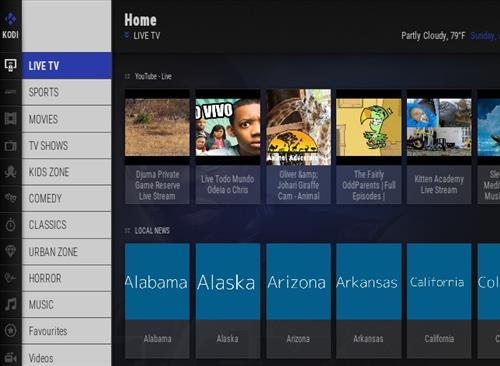Play Kitten Academy Live Stream thumbnail
This screenshot has width=500, height=366.
coord(439,146)
